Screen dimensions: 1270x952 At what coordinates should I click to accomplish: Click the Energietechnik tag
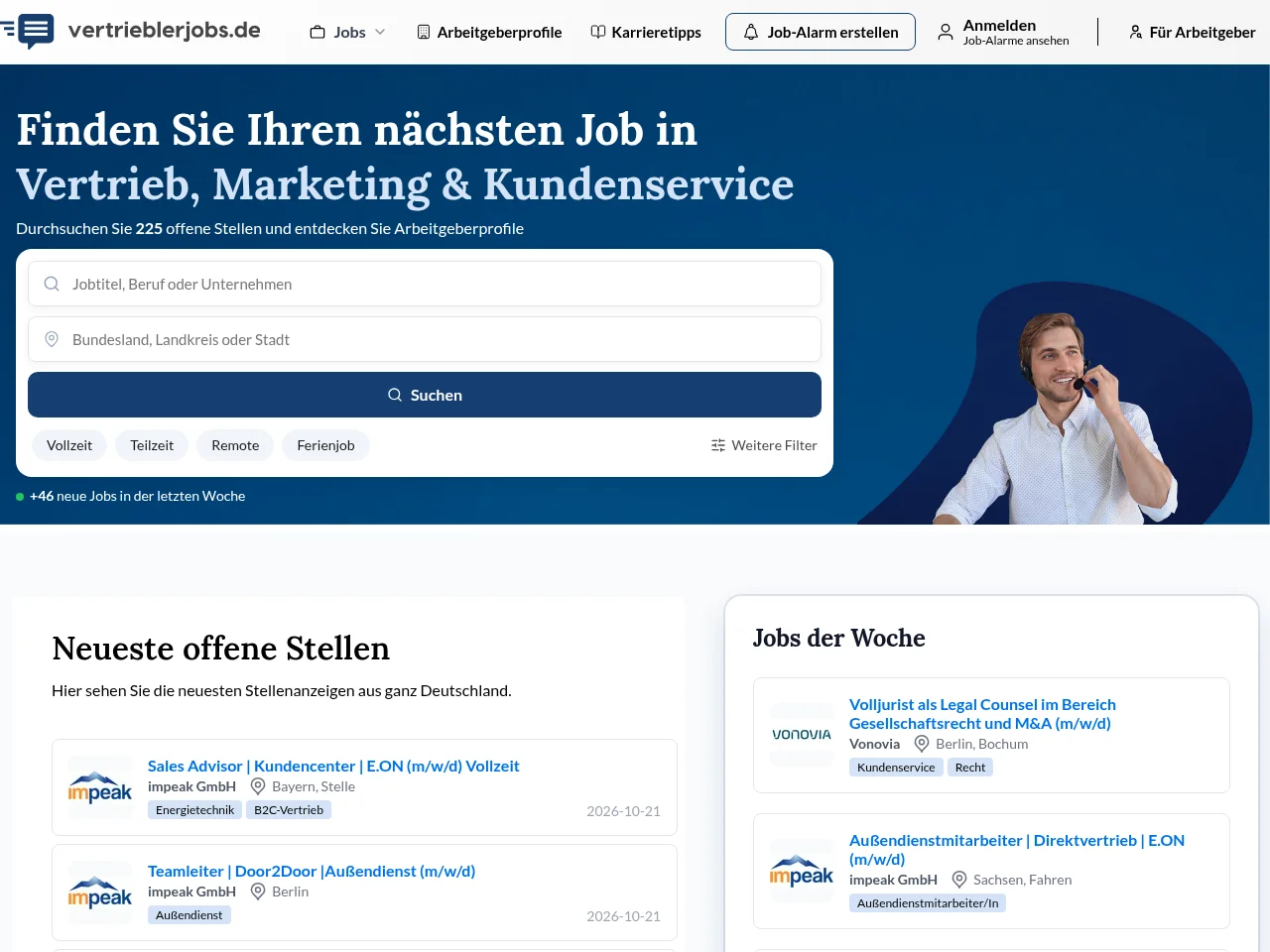tap(194, 810)
